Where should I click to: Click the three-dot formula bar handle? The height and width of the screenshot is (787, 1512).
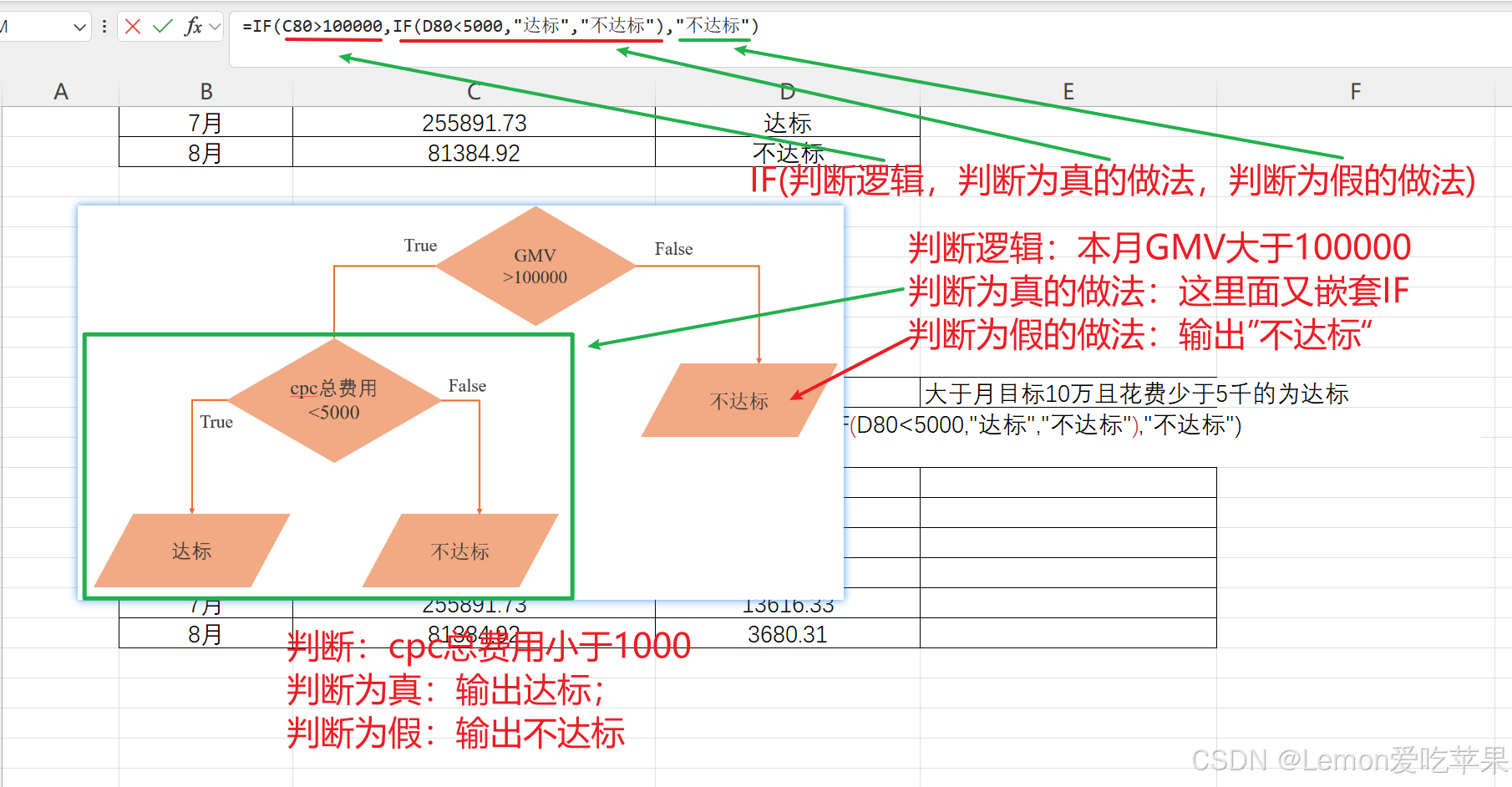[x=104, y=27]
